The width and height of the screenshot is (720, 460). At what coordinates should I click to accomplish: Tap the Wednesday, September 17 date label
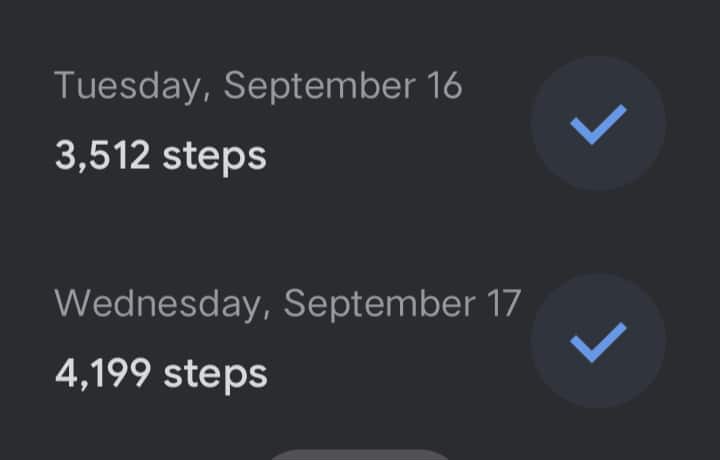pyautogui.click(x=288, y=303)
